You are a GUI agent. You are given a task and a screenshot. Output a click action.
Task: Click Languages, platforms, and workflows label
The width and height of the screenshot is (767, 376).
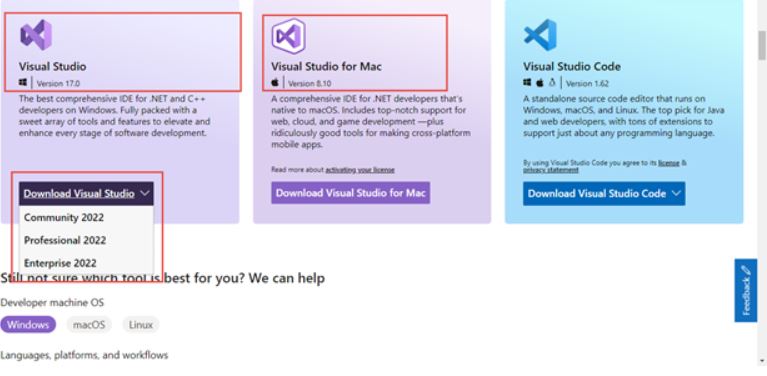84,355
